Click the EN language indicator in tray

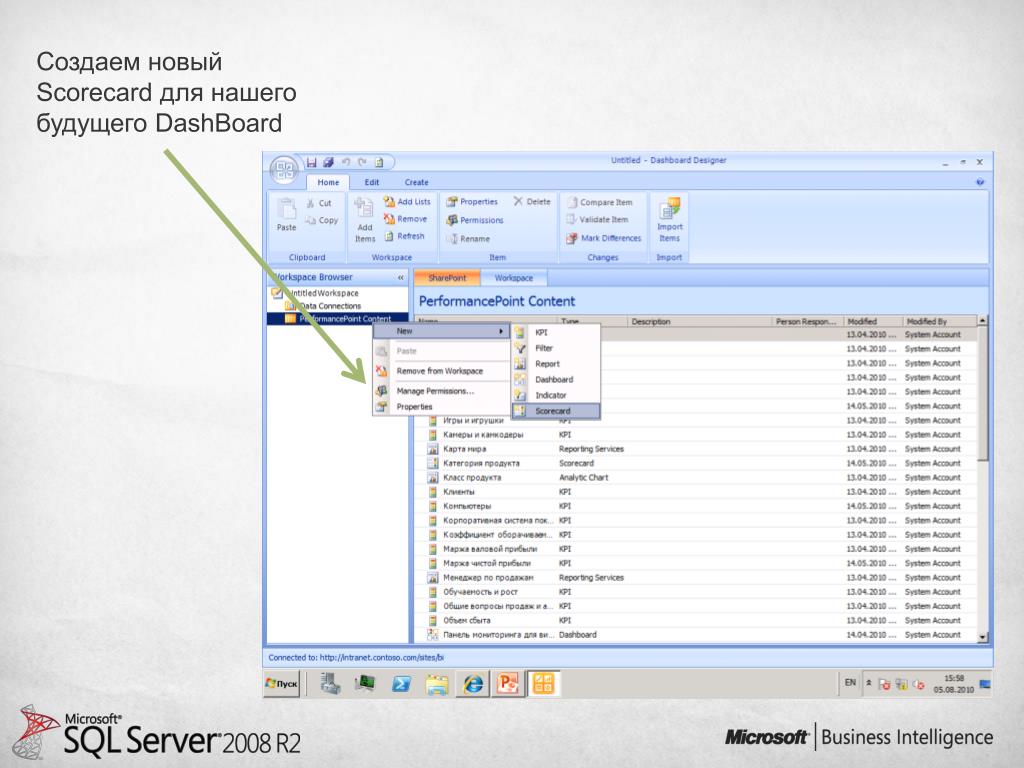pyautogui.click(x=850, y=682)
